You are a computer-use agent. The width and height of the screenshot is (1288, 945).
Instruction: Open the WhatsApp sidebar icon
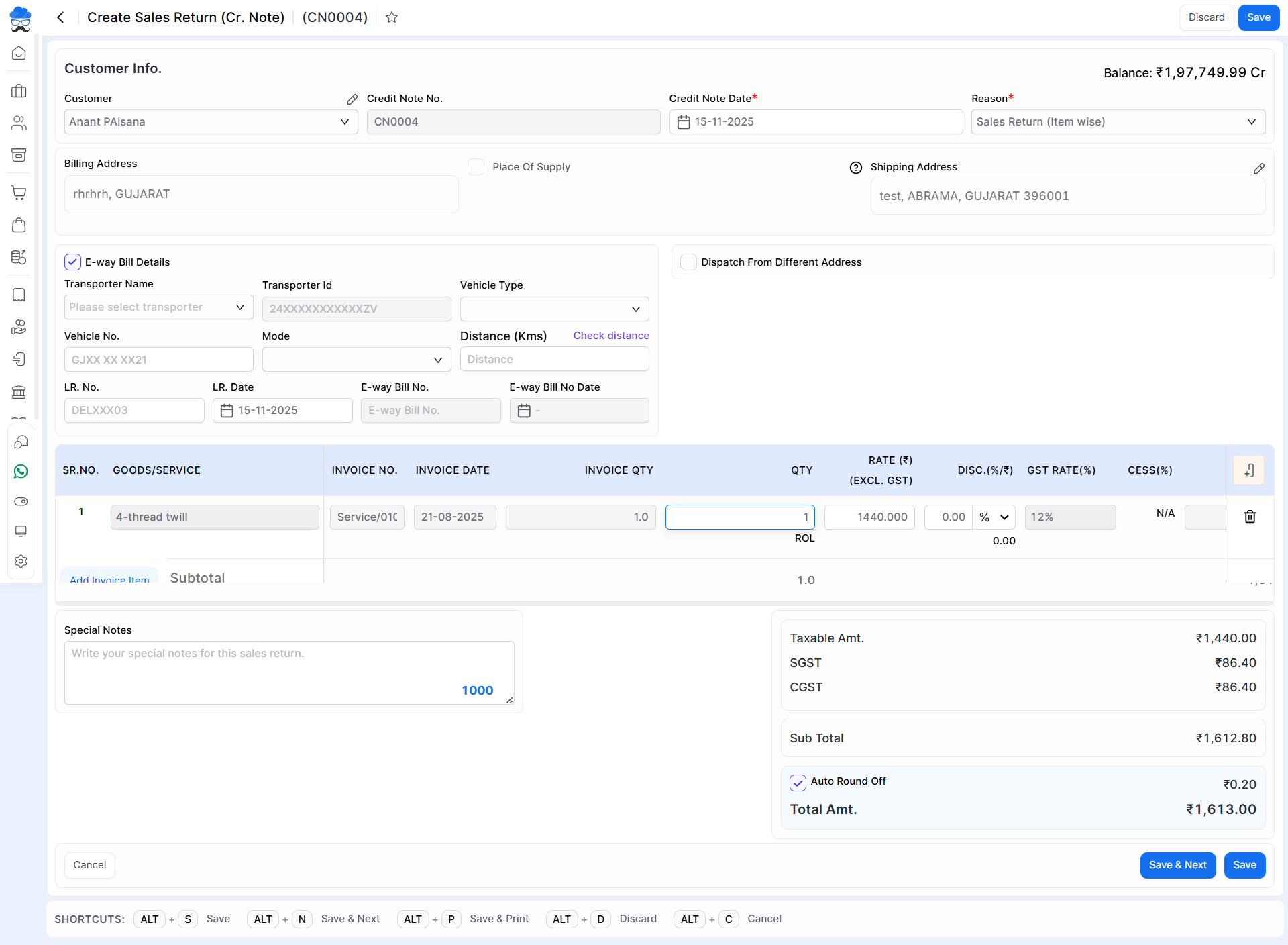tap(21, 472)
